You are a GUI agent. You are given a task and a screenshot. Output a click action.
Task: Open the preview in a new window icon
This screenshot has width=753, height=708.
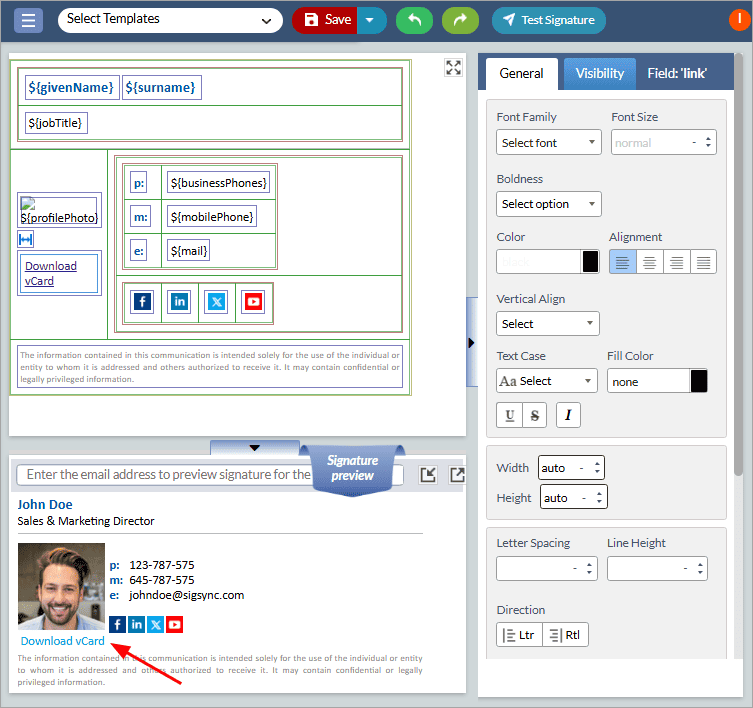pyautogui.click(x=457, y=475)
